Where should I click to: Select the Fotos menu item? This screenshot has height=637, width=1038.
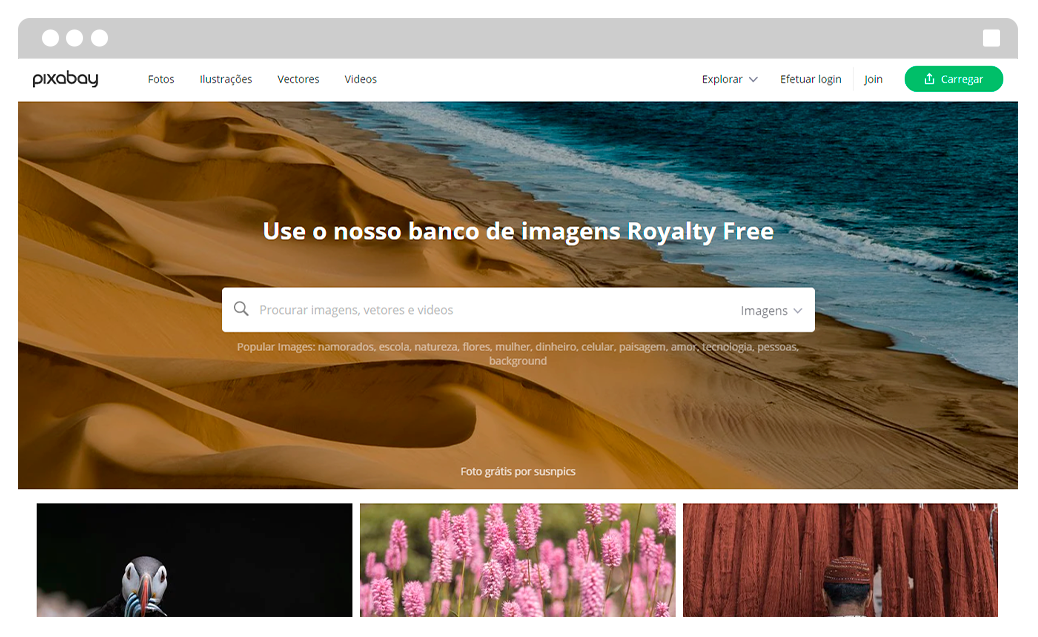[161, 79]
